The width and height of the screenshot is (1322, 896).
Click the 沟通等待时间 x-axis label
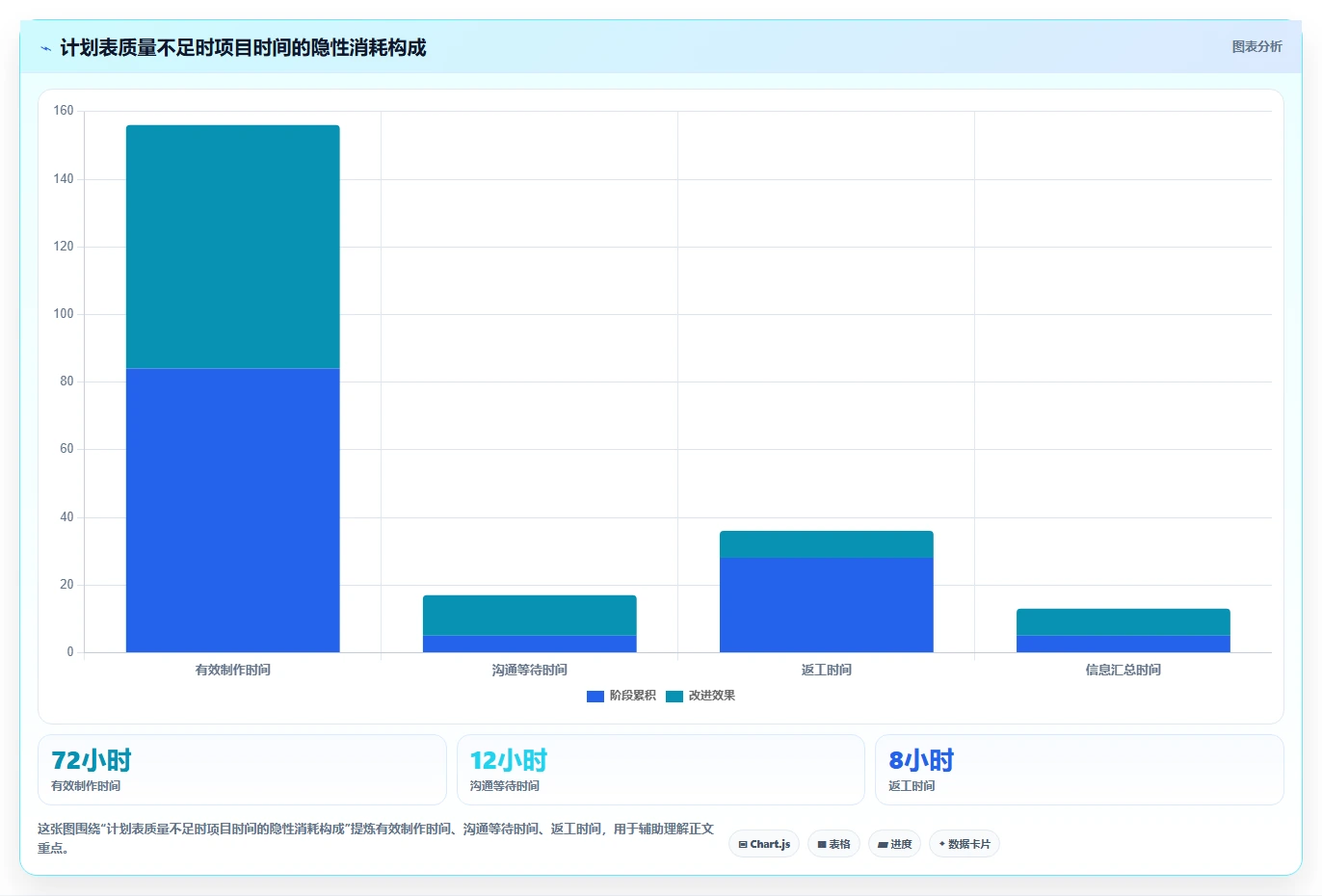(530, 670)
